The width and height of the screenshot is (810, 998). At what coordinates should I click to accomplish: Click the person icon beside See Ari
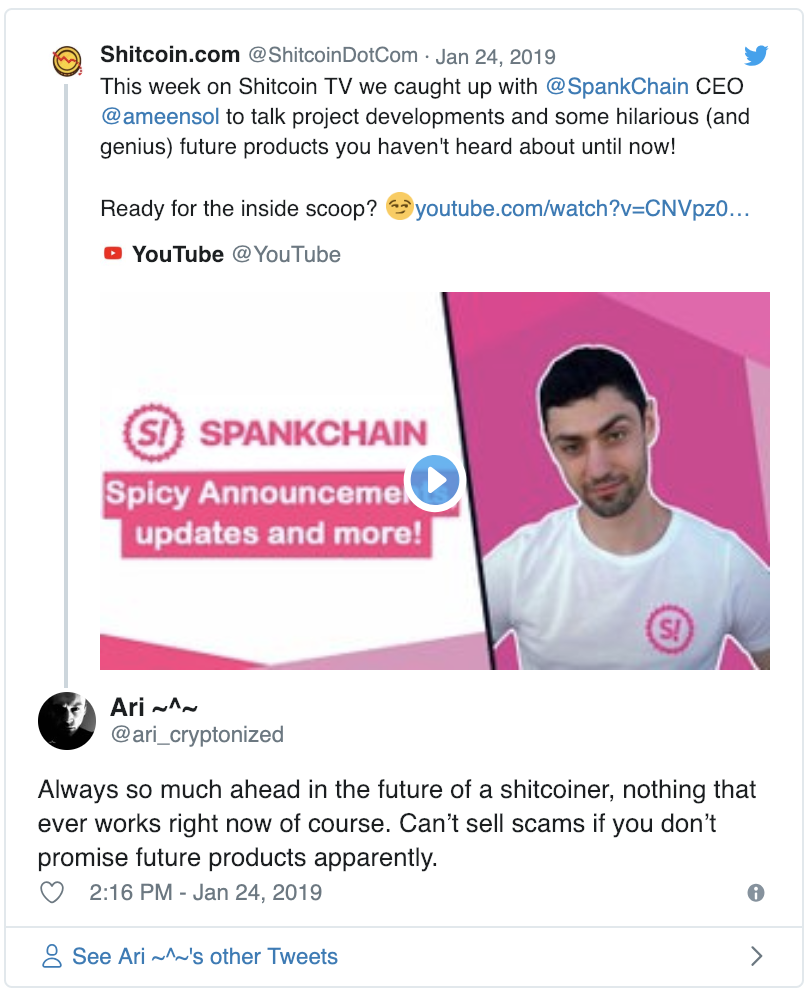[52, 957]
